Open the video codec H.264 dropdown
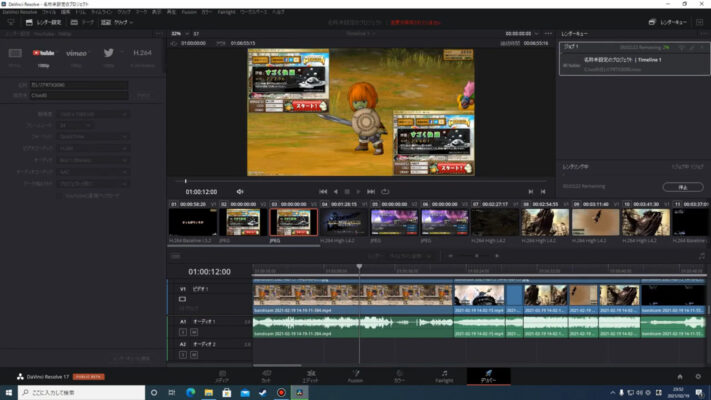 [93, 148]
